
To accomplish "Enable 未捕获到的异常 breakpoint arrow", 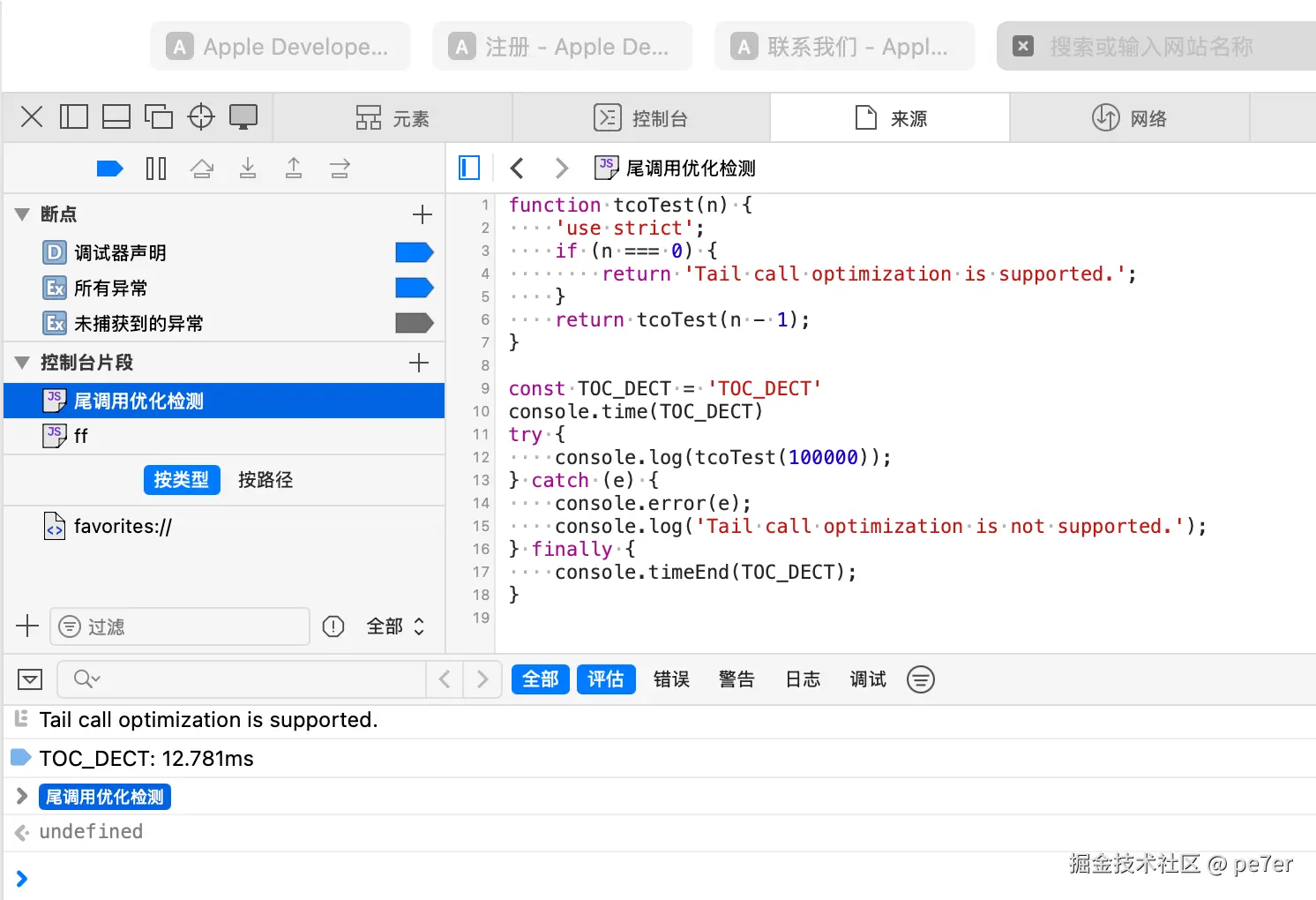I will tap(415, 324).
